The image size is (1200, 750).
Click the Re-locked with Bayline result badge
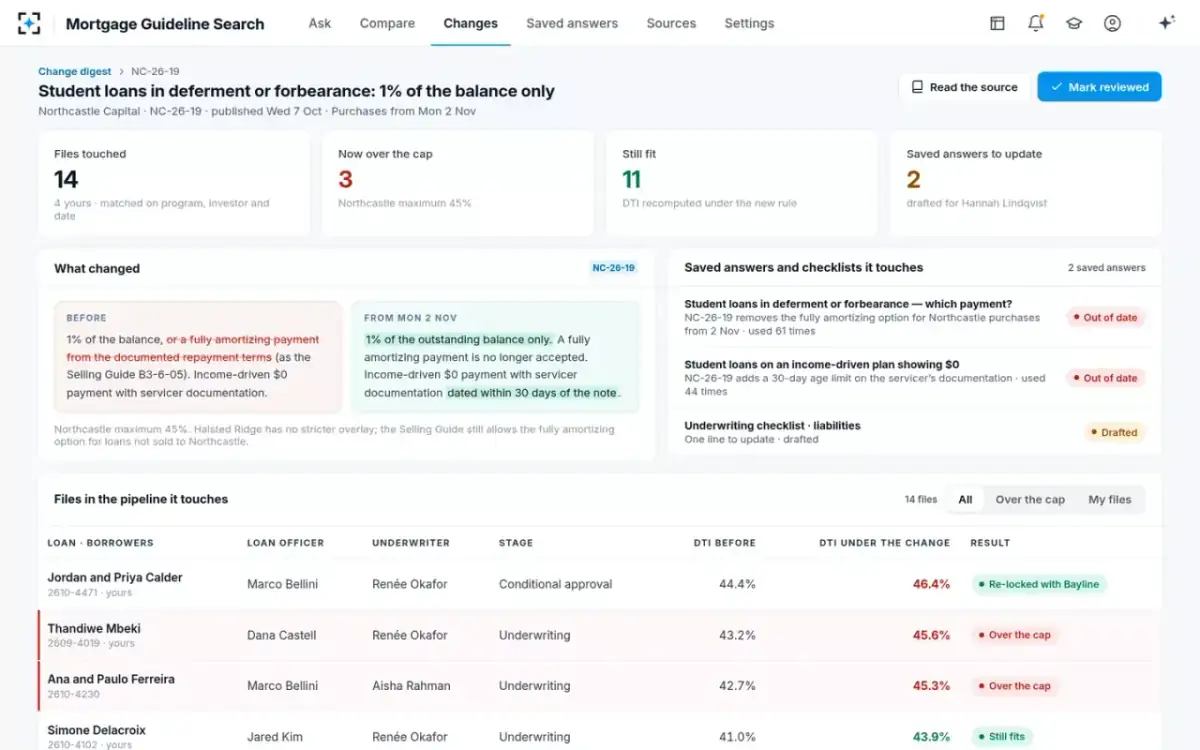1039,584
